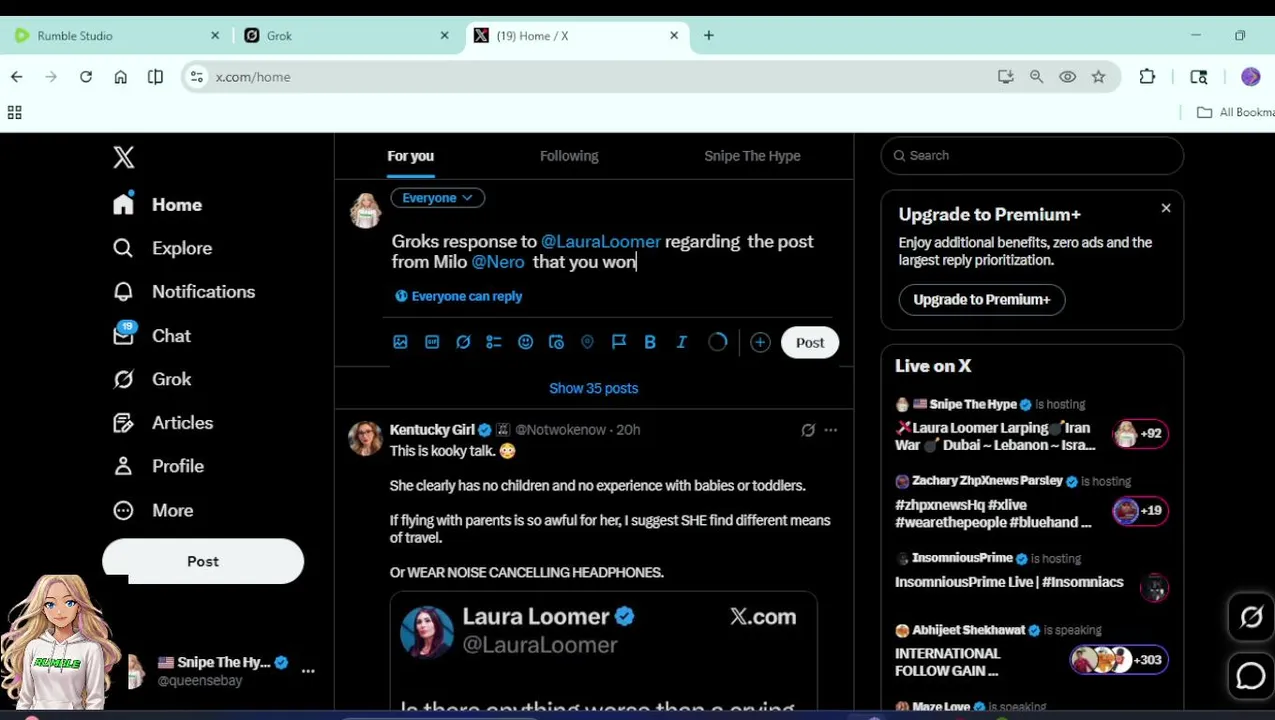Bookmark this page with the star
The width and height of the screenshot is (1275, 720).
coord(1099,77)
